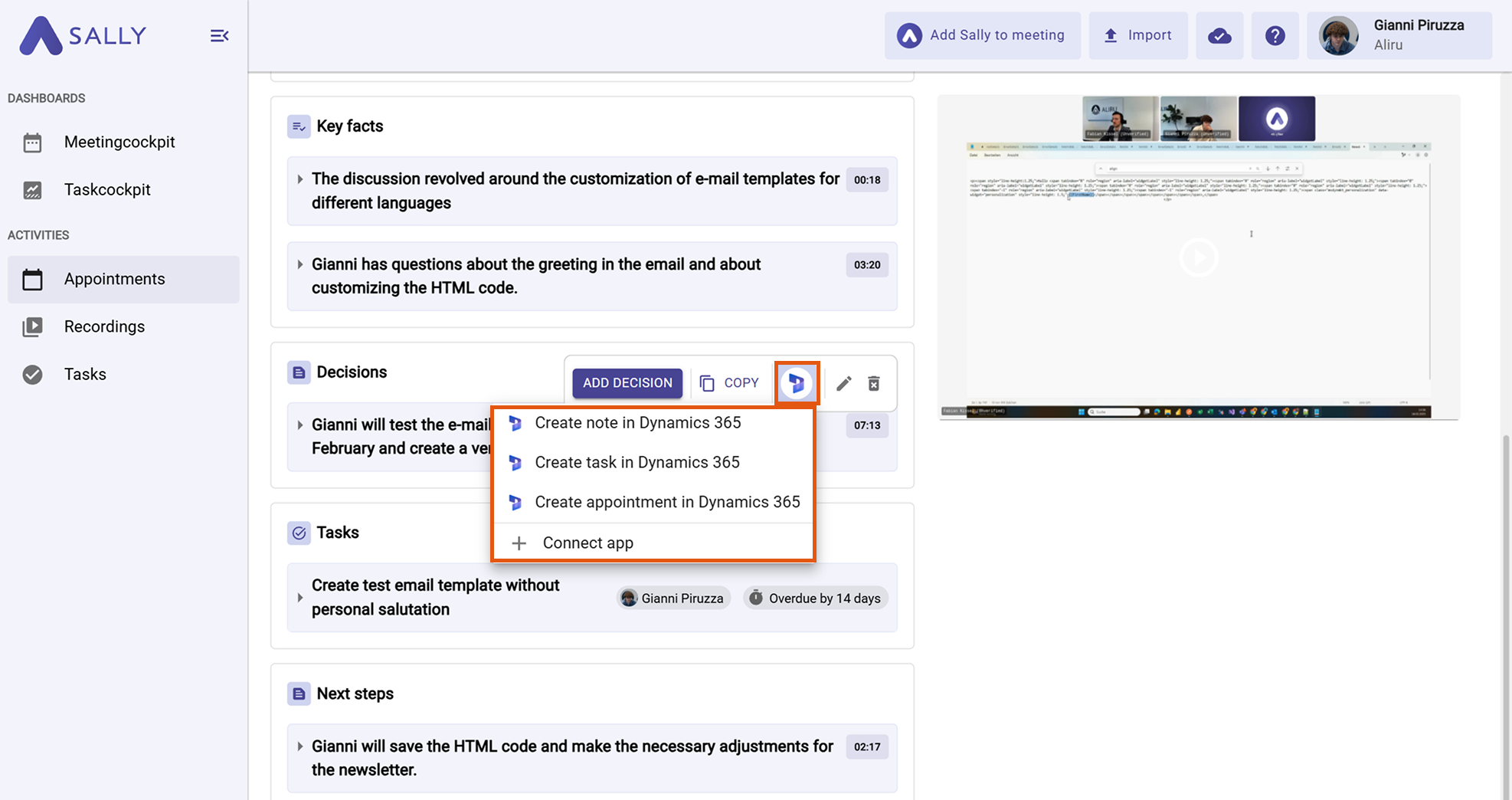Expand Gianni will save HTML code step
This screenshot has height=800, width=1512.
(299, 746)
